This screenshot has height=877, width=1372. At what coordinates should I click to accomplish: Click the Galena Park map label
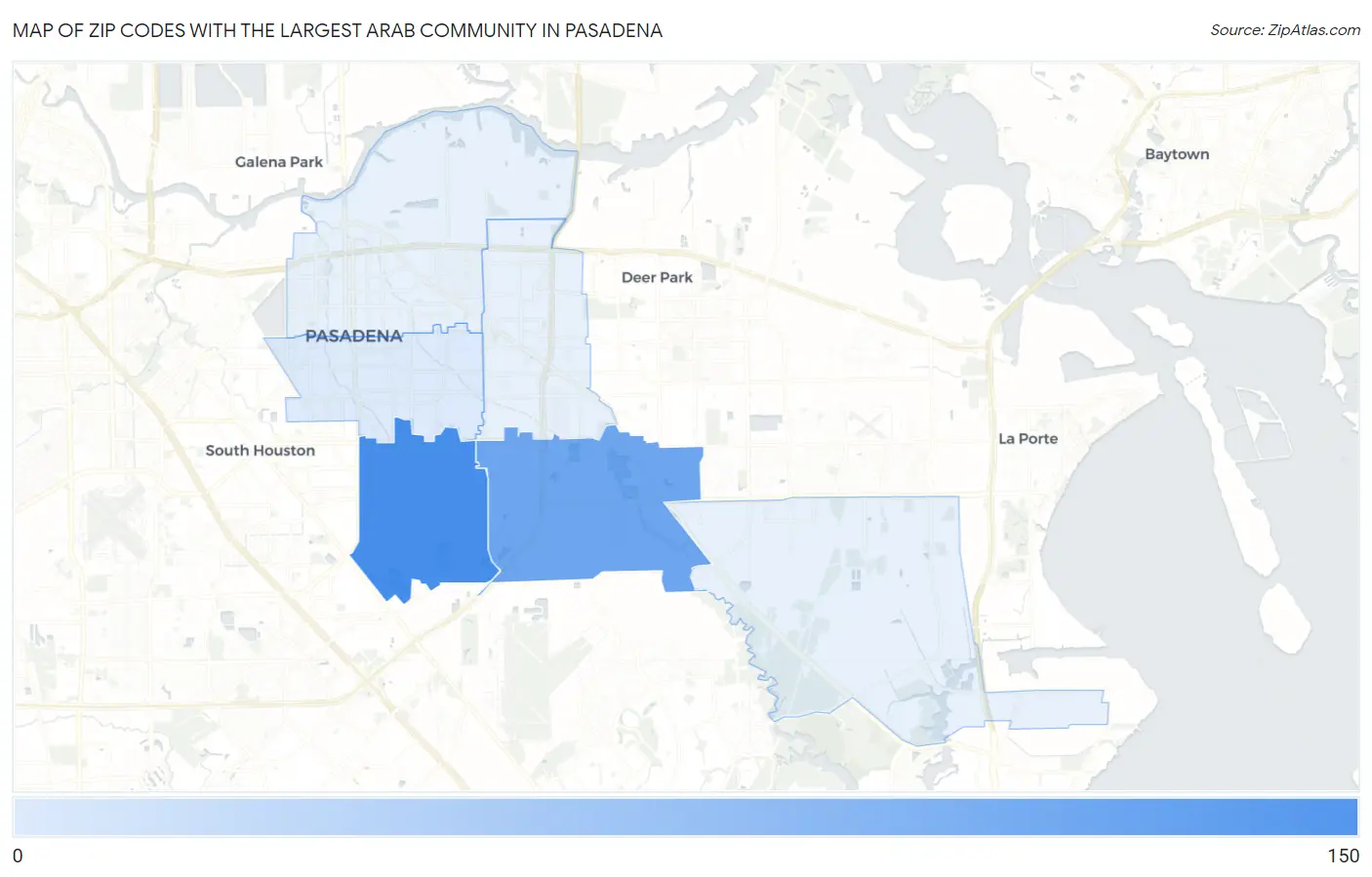point(278,162)
